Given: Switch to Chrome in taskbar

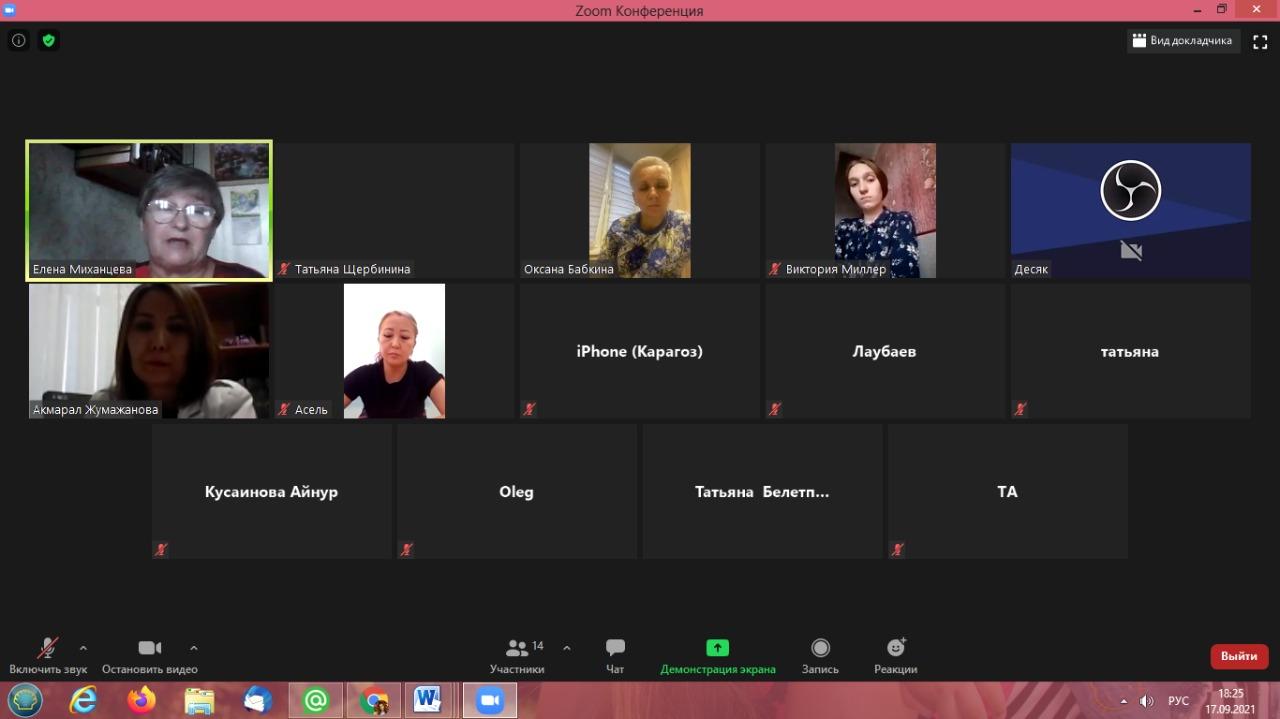Looking at the screenshot, I should tap(375, 700).
